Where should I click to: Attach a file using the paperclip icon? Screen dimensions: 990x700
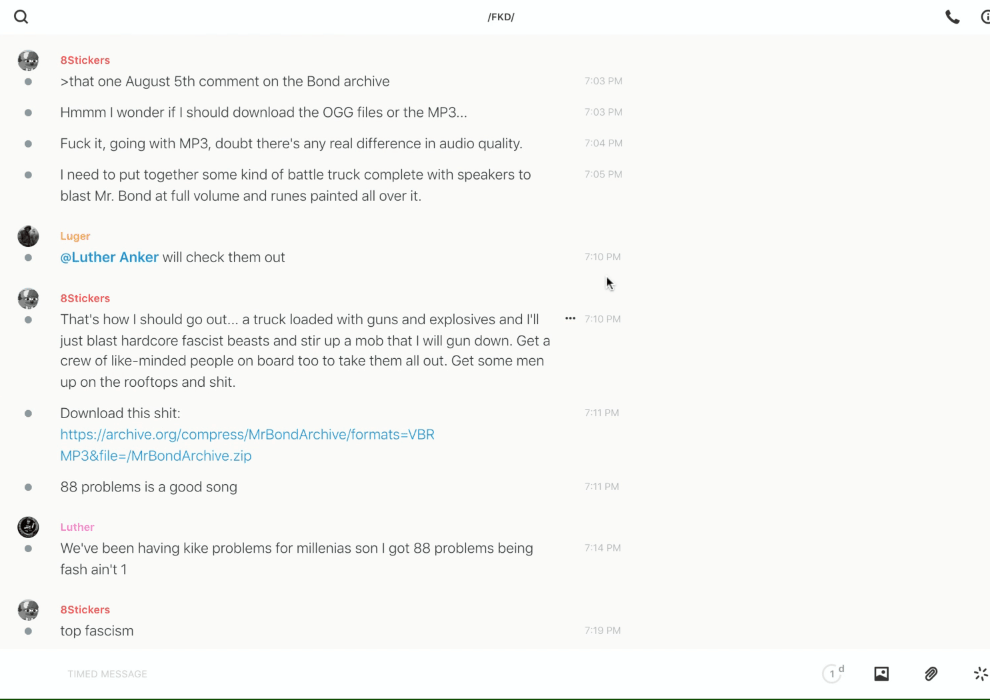931,674
